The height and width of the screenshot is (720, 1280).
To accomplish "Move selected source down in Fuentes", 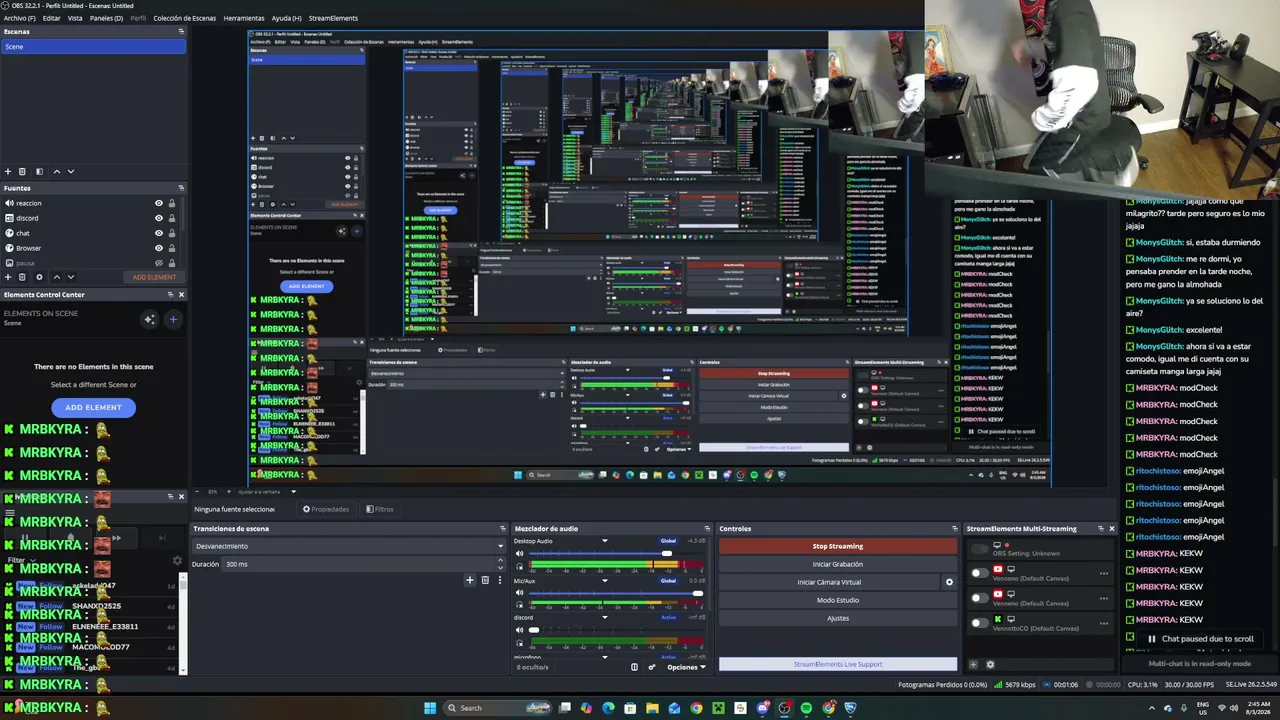I will (x=70, y=277).
